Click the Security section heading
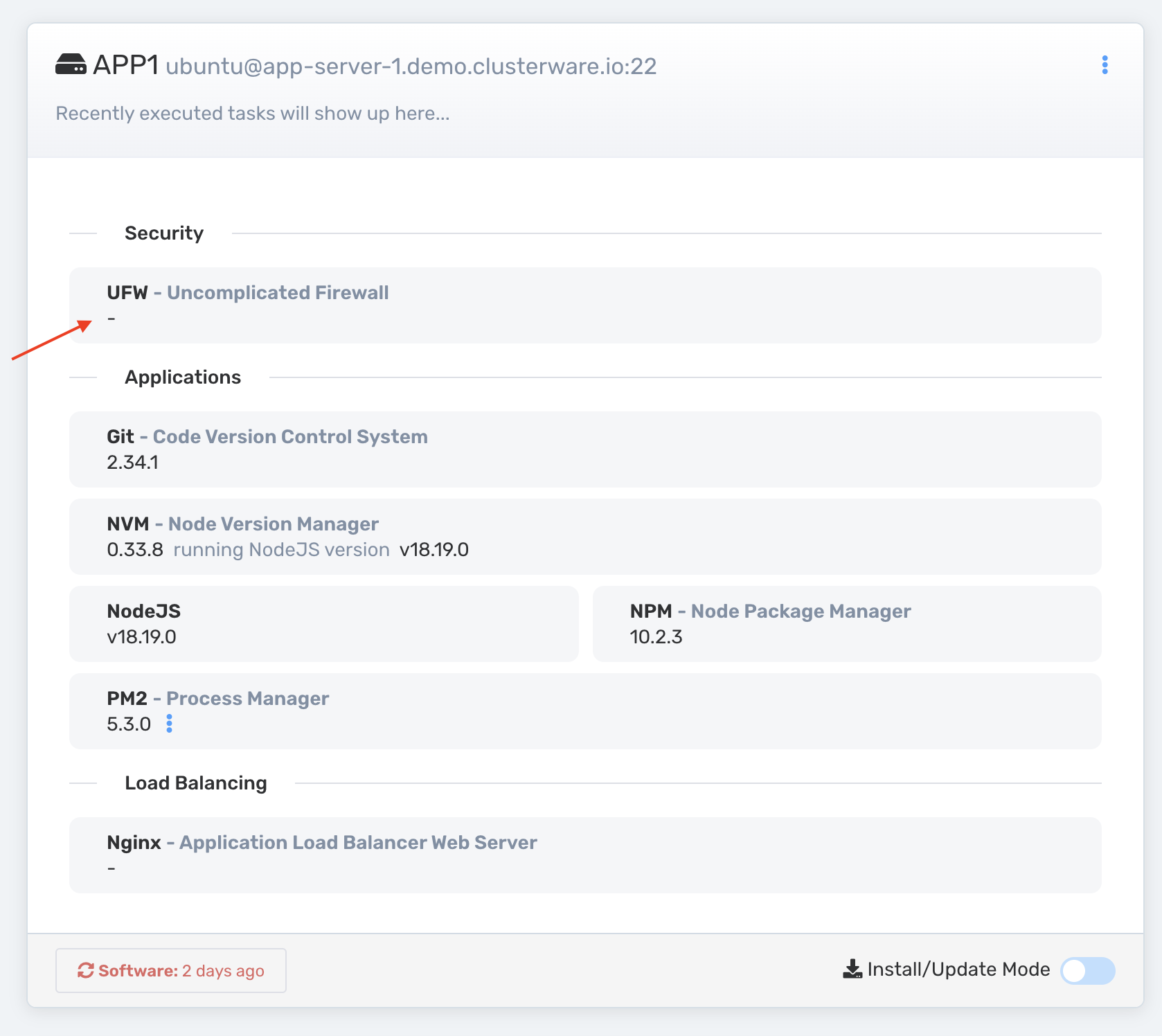 coord(164,233)
